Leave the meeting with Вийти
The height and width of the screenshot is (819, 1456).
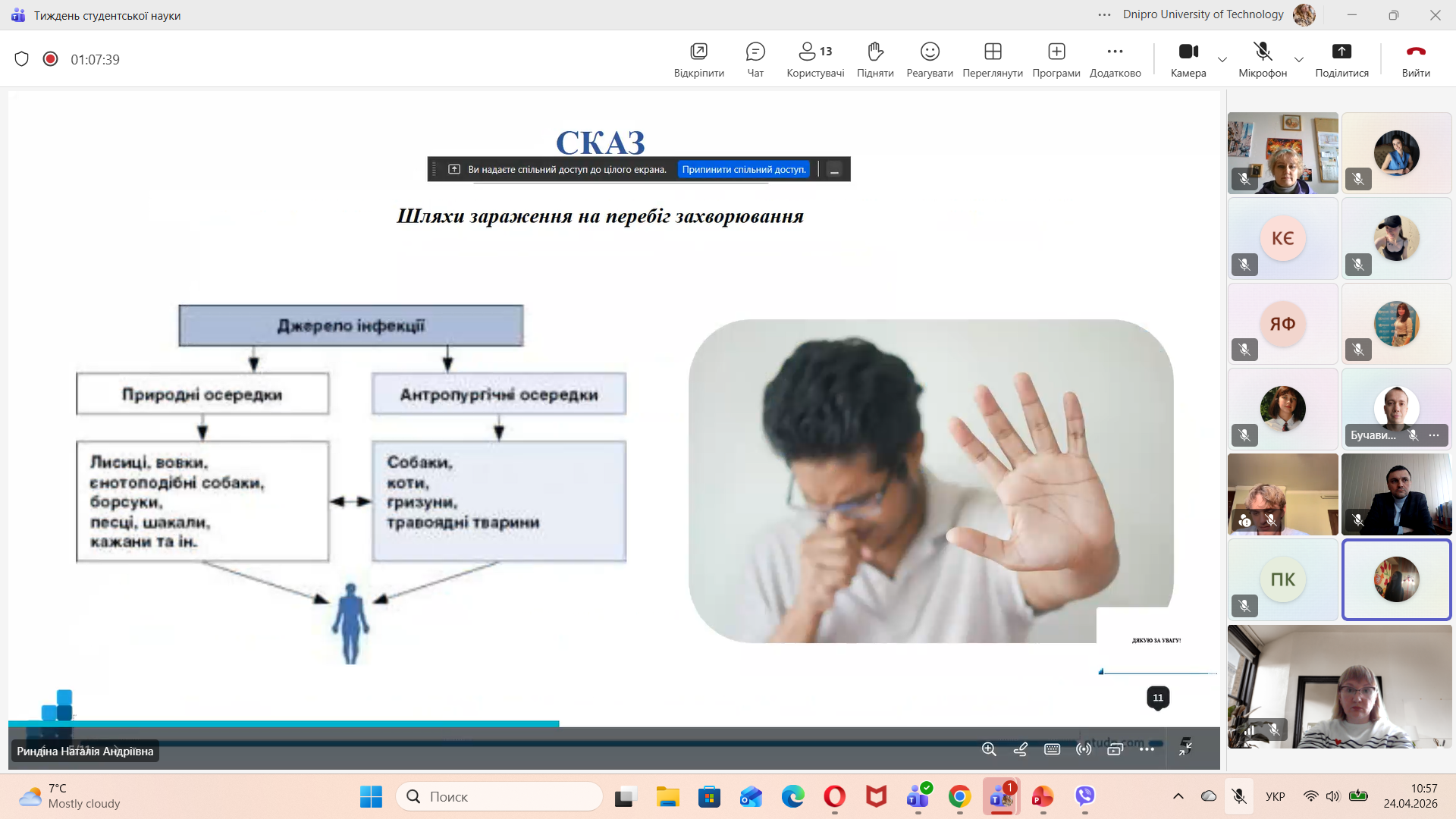point(1416,59)
